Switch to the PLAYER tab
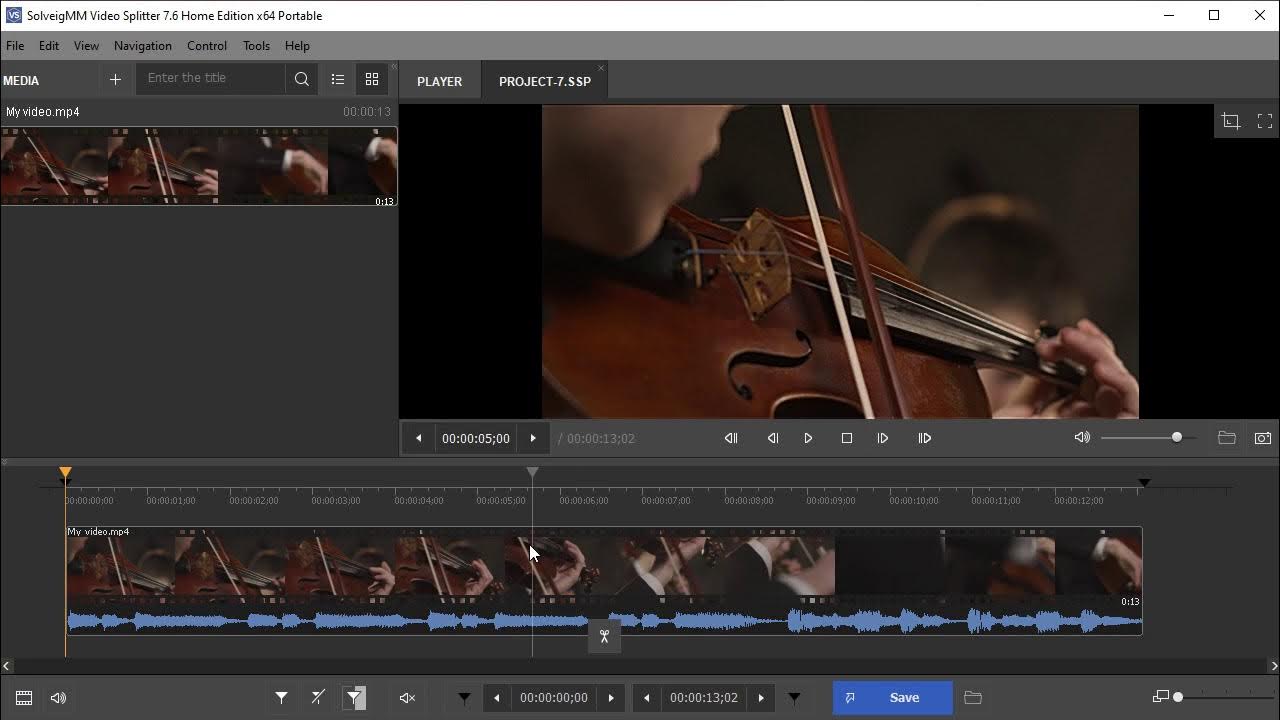Image resolution: width=1280 pixels, height=720 pixels. pyautogui.click(x=440, y=81)
